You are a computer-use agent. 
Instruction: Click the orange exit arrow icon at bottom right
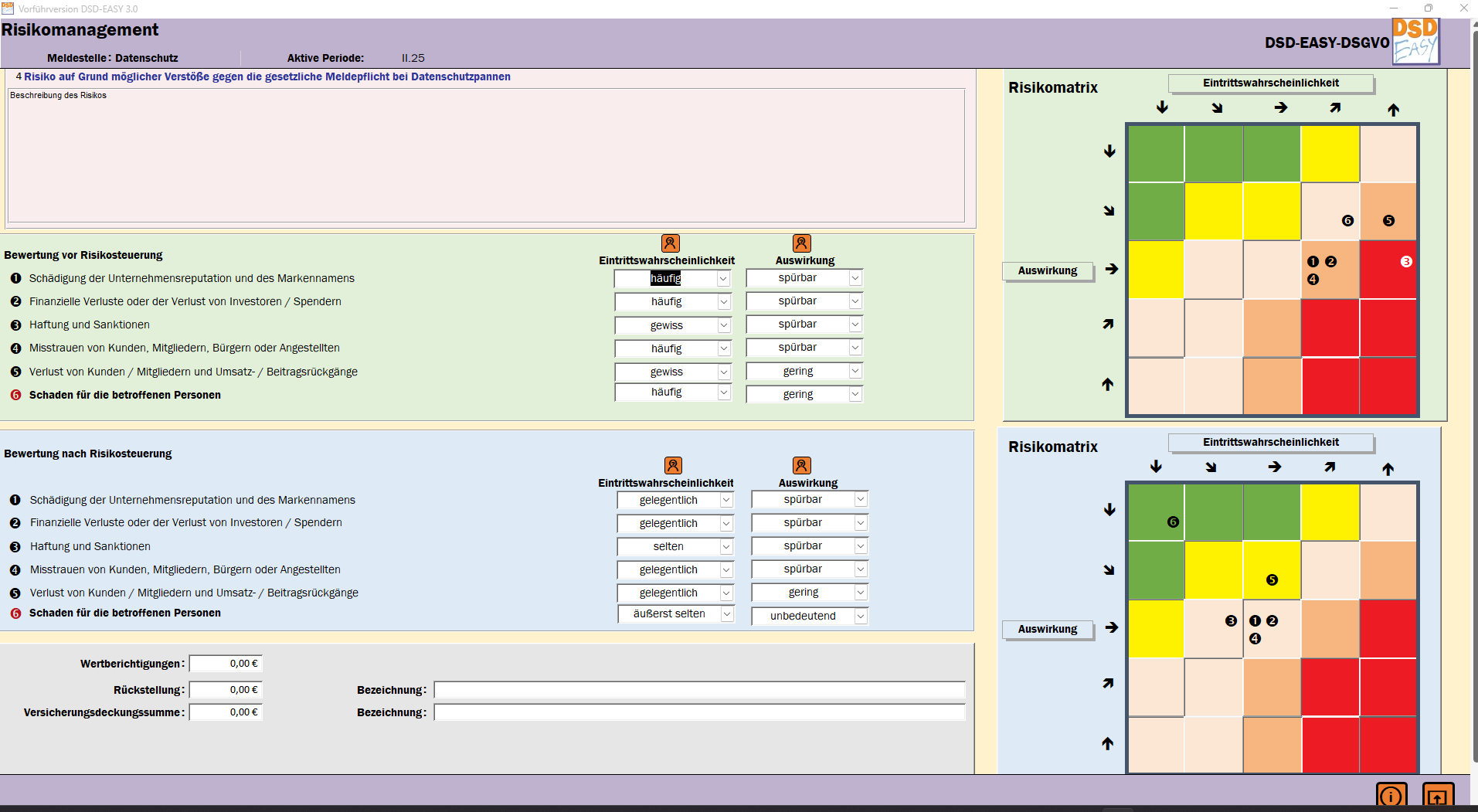pyautogui.click(x=1437, y=796)
